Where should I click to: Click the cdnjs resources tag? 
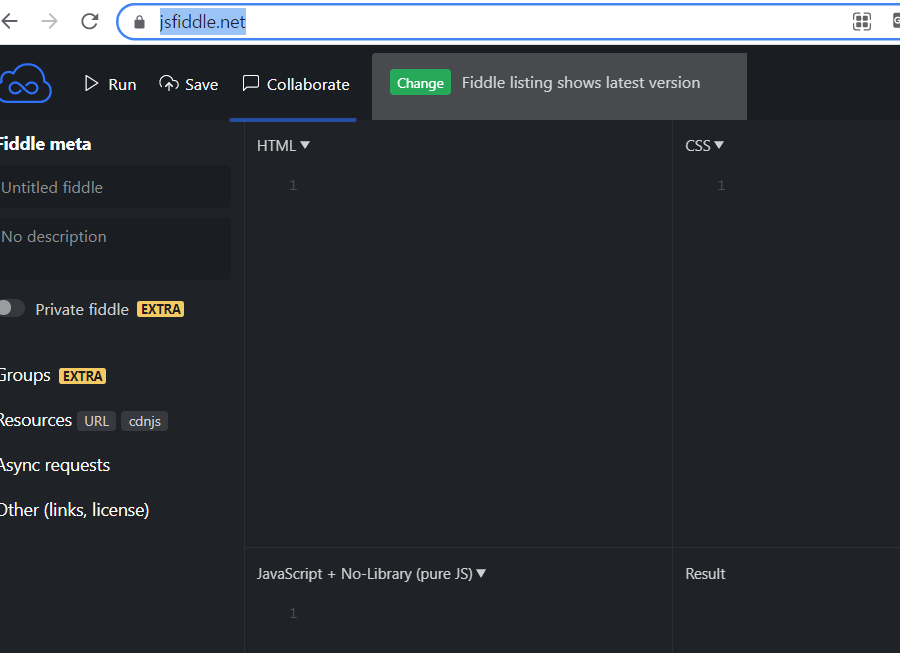coord(145,421)
